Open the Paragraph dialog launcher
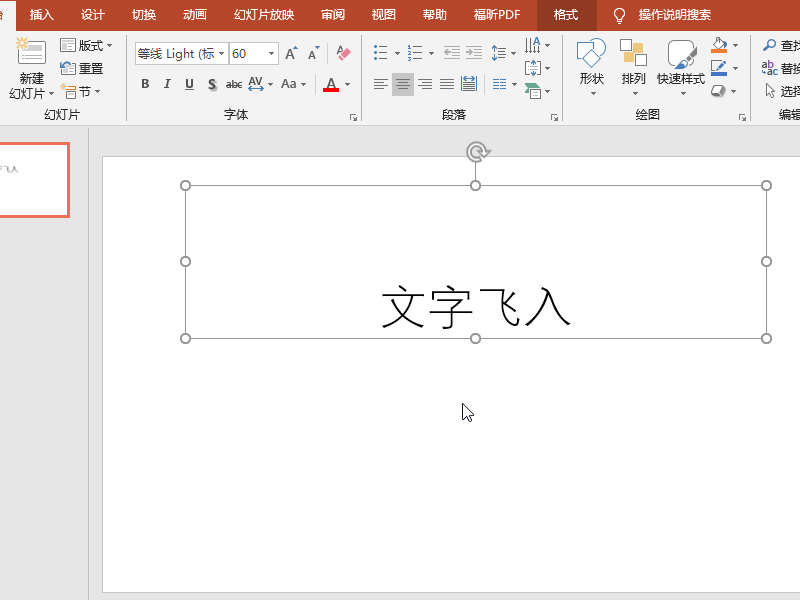 coord(554,118)
